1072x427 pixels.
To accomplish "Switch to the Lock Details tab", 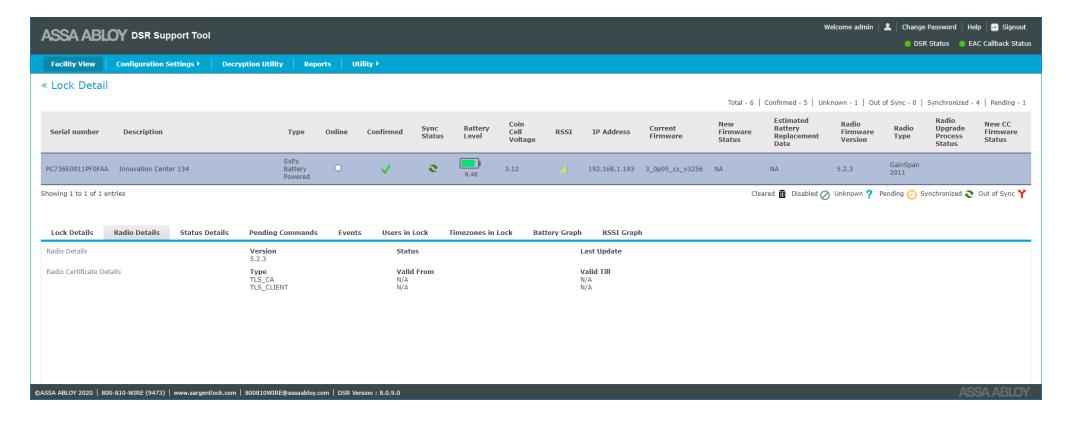I will pyautogui.click(x=72, y=233).
